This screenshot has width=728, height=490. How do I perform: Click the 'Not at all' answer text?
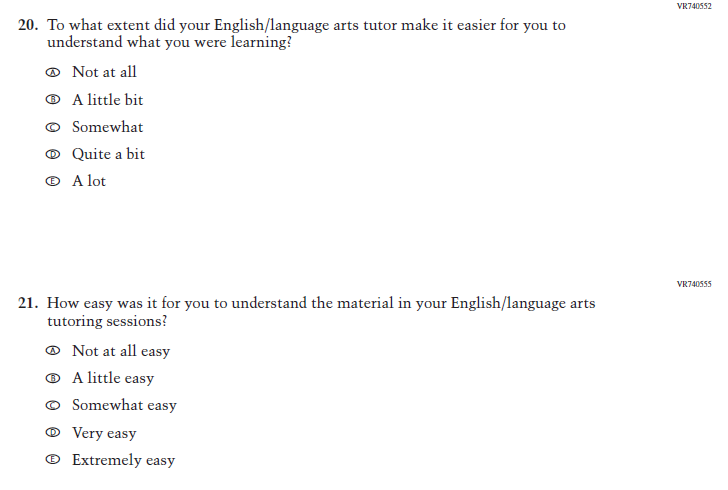point(104,72)
